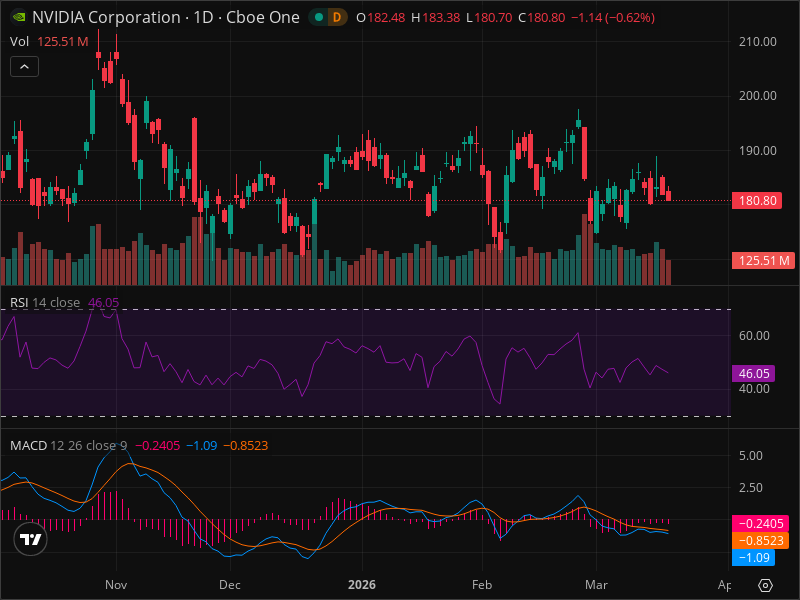The image size is (800, 600).
Task: Click the RSI legend value 46.05
Action: 104,303
